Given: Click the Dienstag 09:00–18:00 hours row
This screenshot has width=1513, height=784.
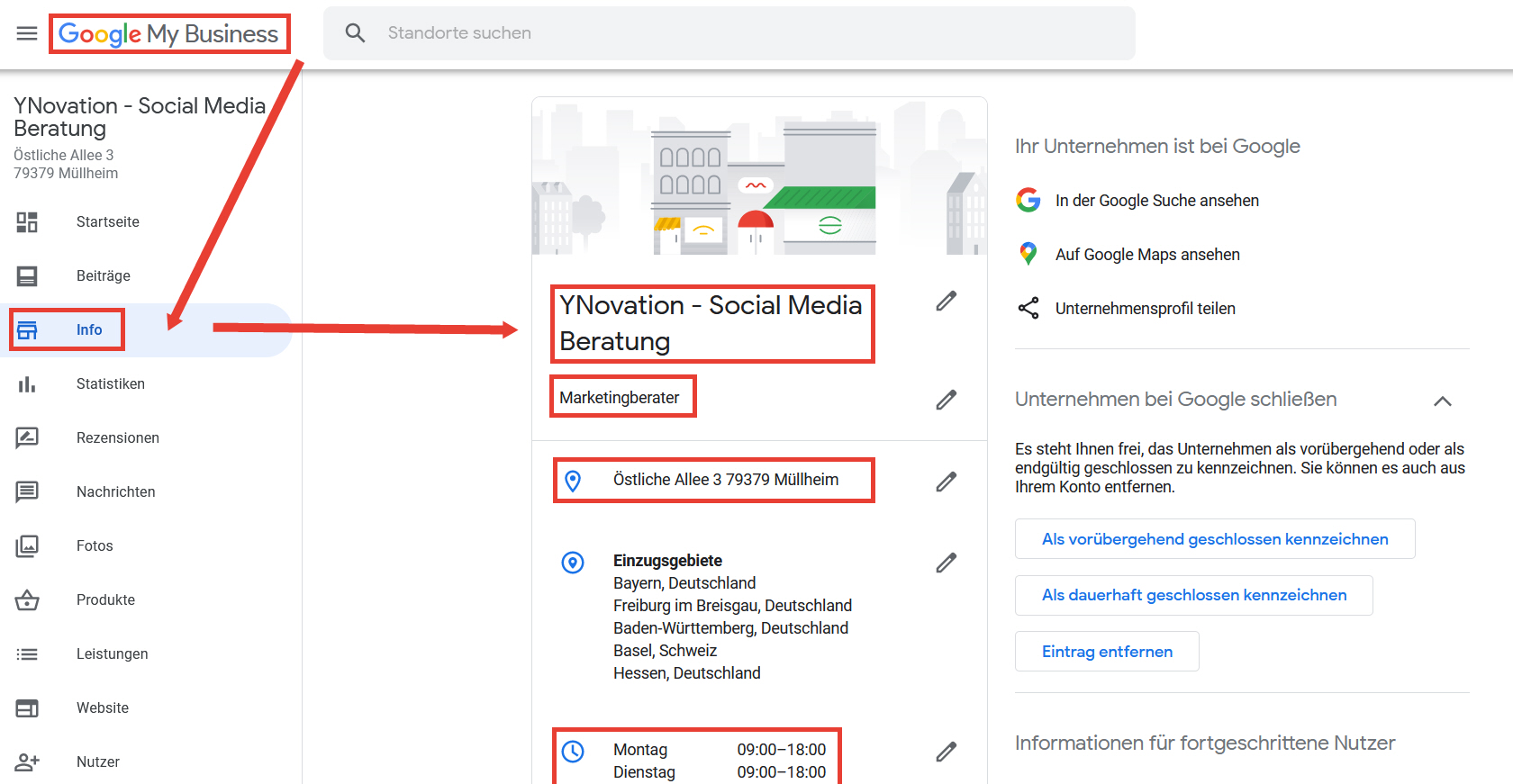Looking at the screenshot, I should point(720,772).
